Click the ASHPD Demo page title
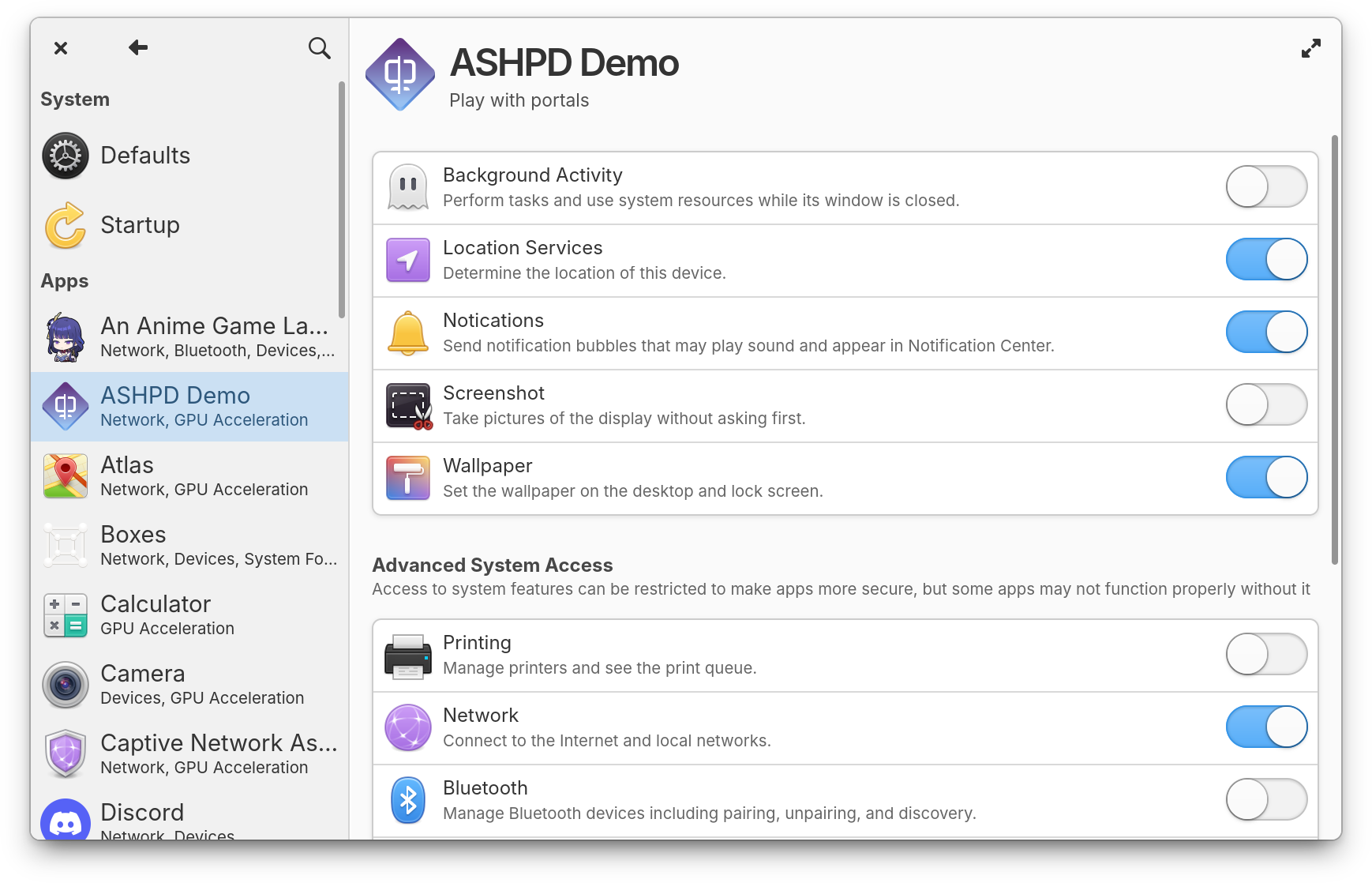 564,63
